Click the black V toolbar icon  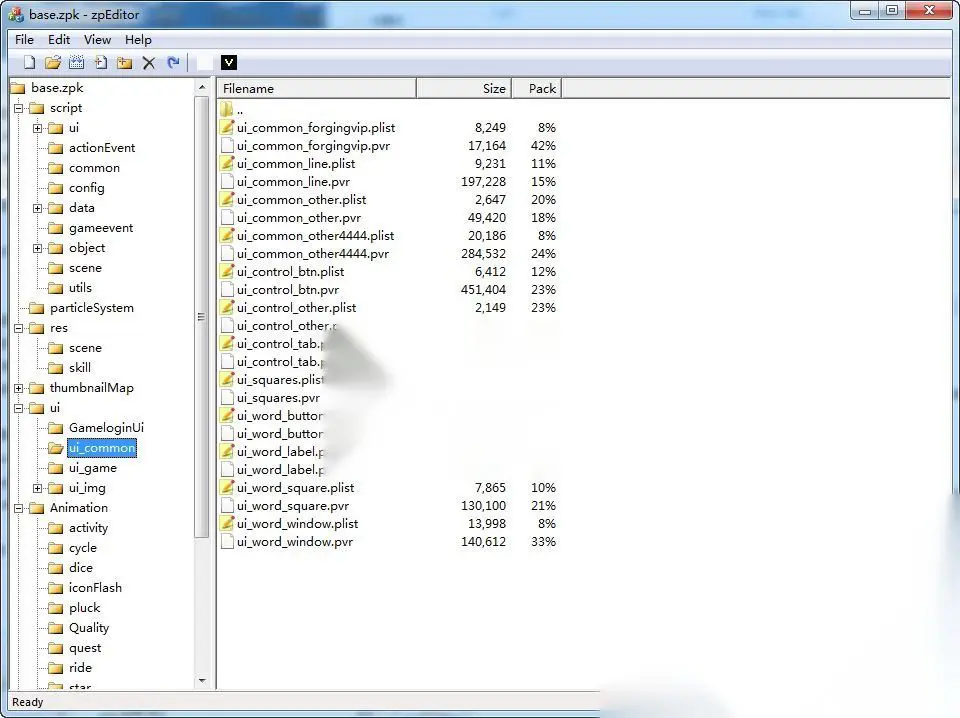click(228, 62)
